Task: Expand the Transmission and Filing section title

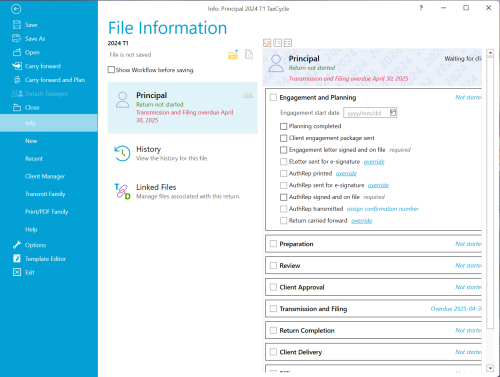Action: [313, 309]
